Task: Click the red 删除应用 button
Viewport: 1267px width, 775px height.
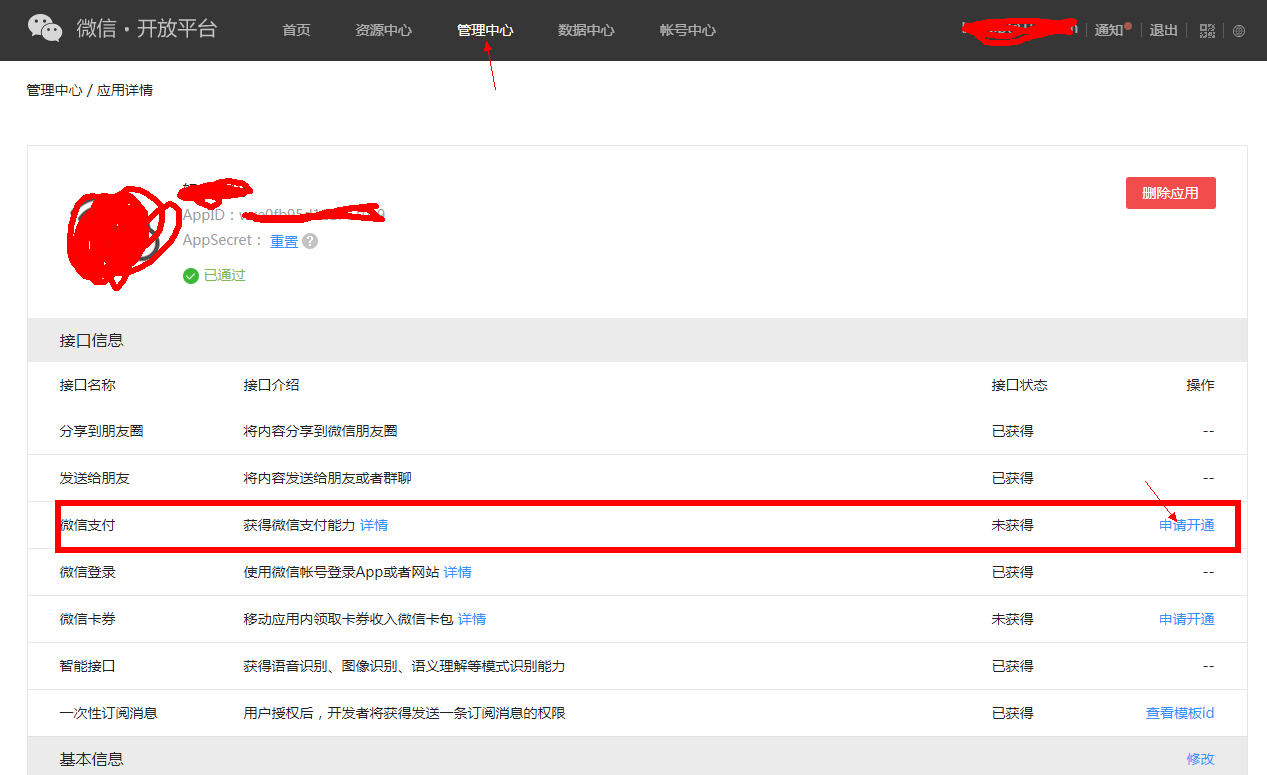Action: pos(1171,193)
